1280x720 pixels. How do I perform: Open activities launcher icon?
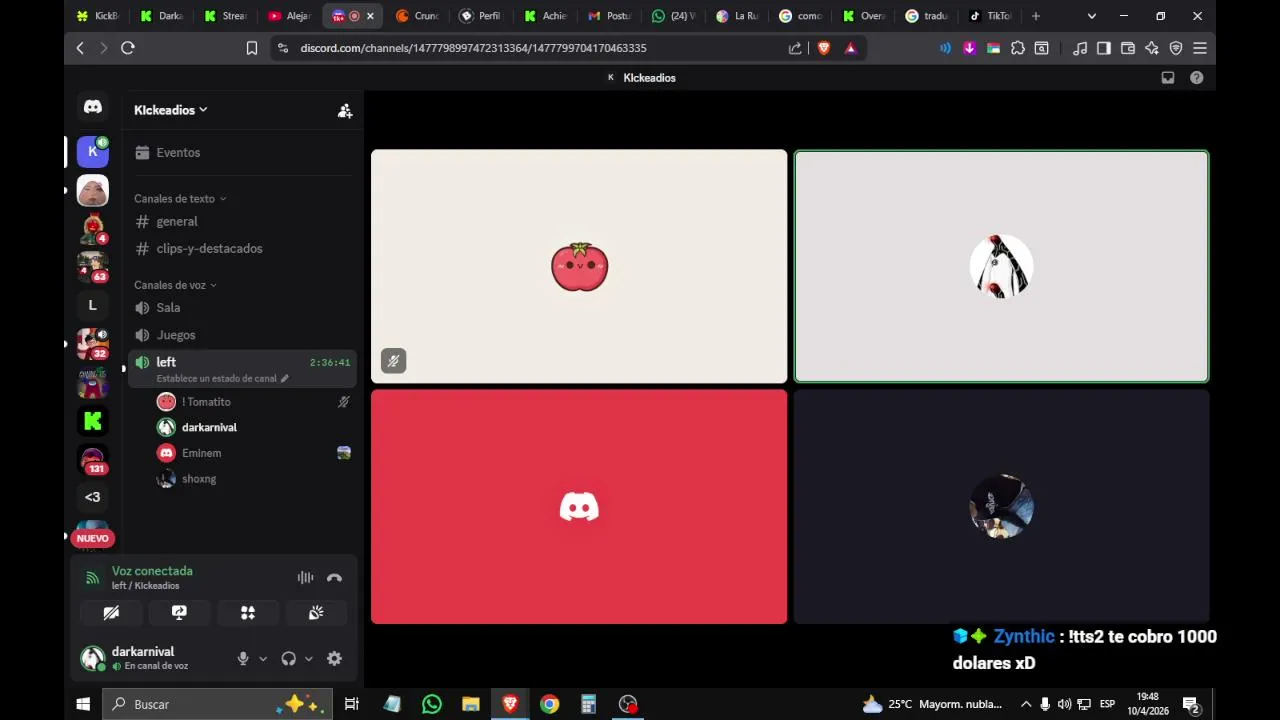(x=247, y=613)
